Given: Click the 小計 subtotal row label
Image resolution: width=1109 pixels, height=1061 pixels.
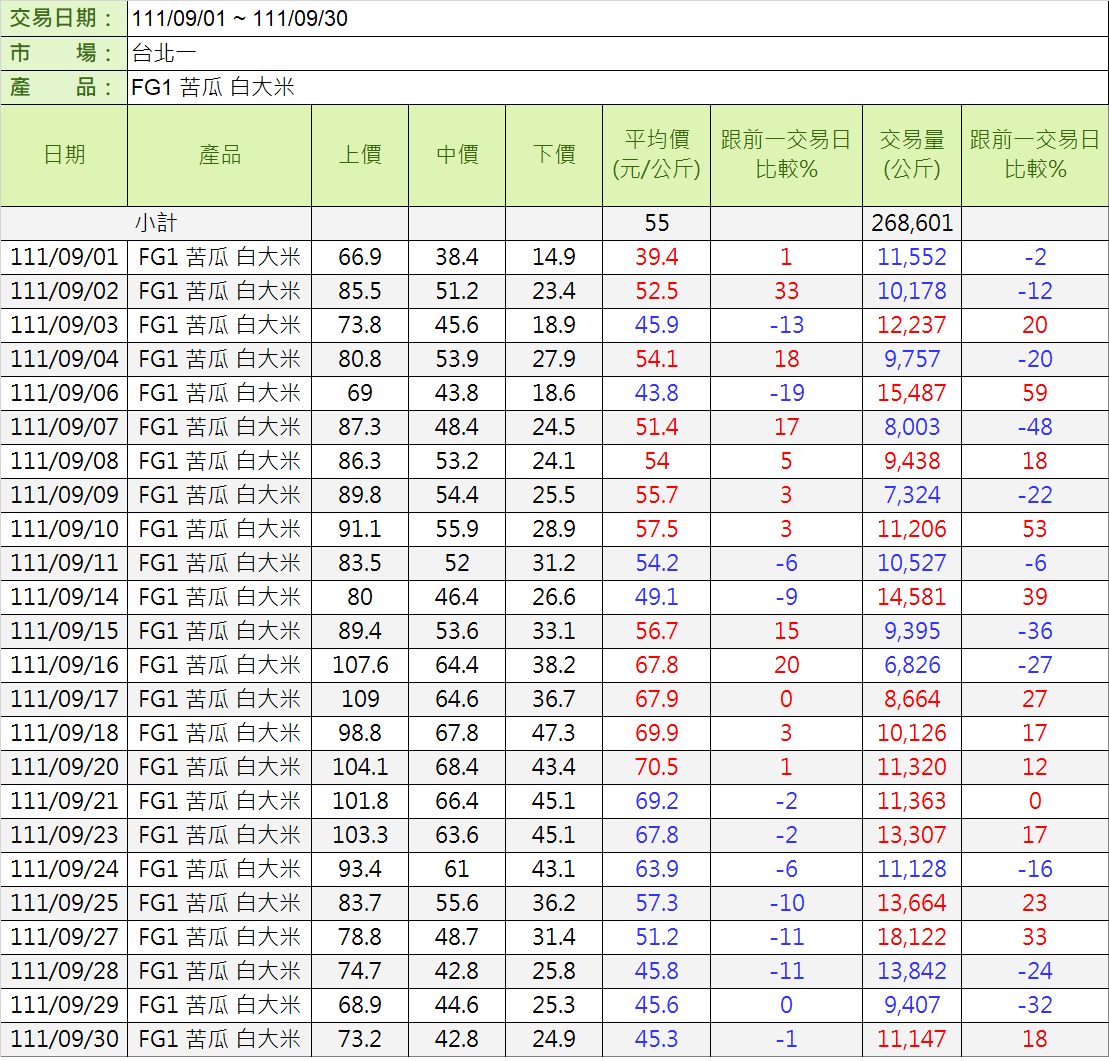Looking at the screenshot, I should (156, 223).
